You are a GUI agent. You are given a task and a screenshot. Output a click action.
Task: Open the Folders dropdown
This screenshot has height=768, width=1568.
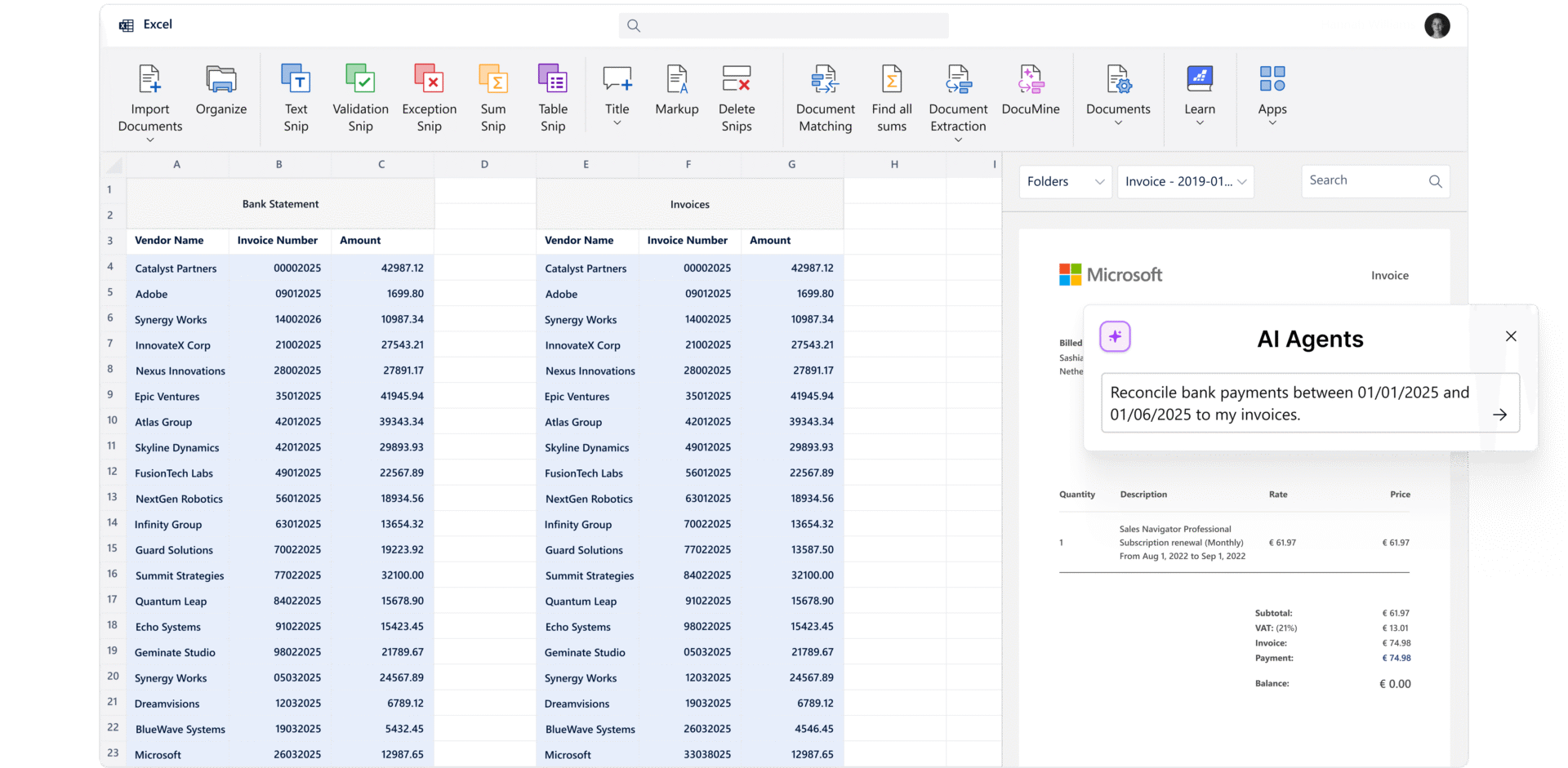tap(1064, 181)
